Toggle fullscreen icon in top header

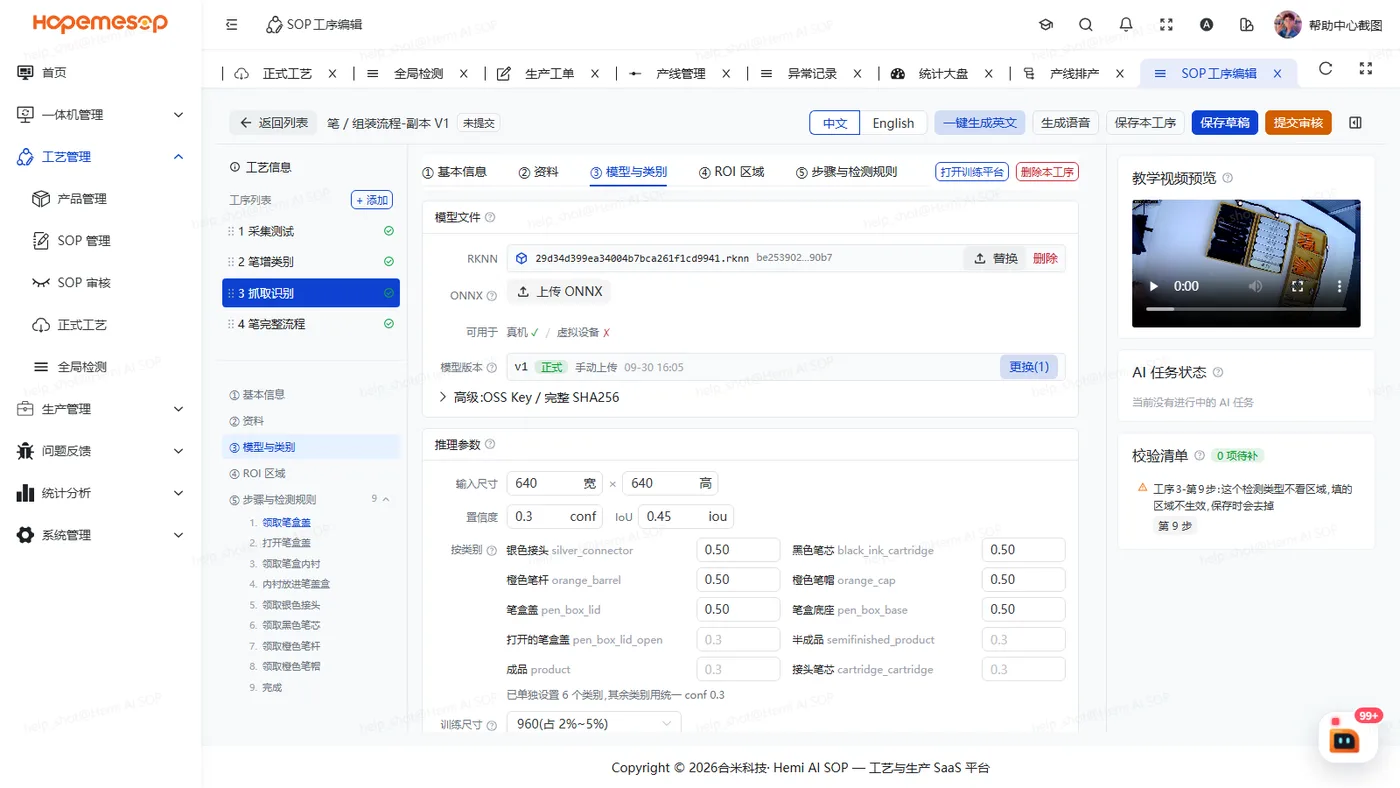[x=1166, y=24]
